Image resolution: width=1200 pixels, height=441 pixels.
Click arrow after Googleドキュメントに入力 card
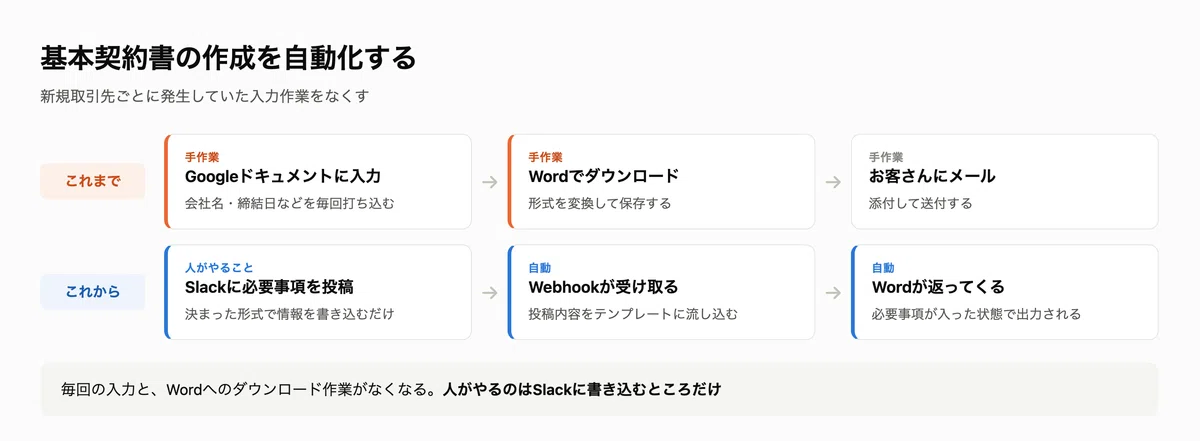point(489,182)
